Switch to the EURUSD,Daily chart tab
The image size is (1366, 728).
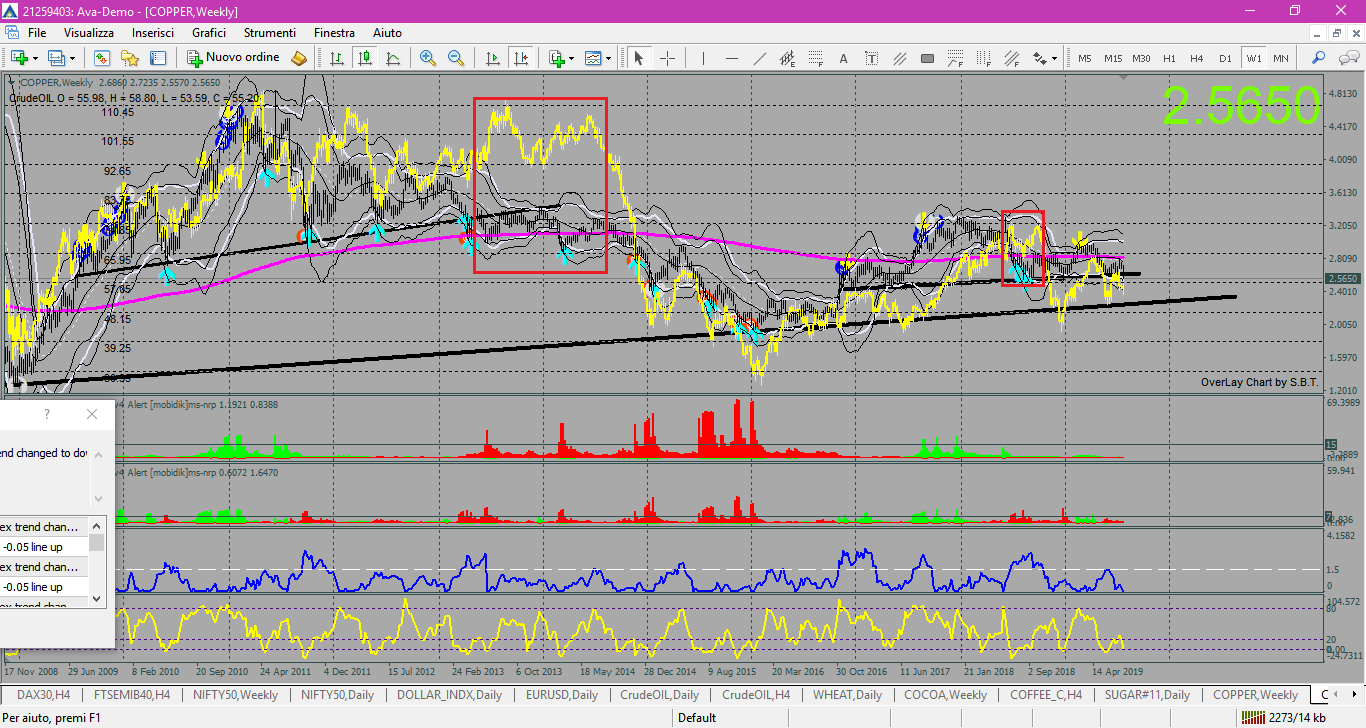click(x=561, y=694)
